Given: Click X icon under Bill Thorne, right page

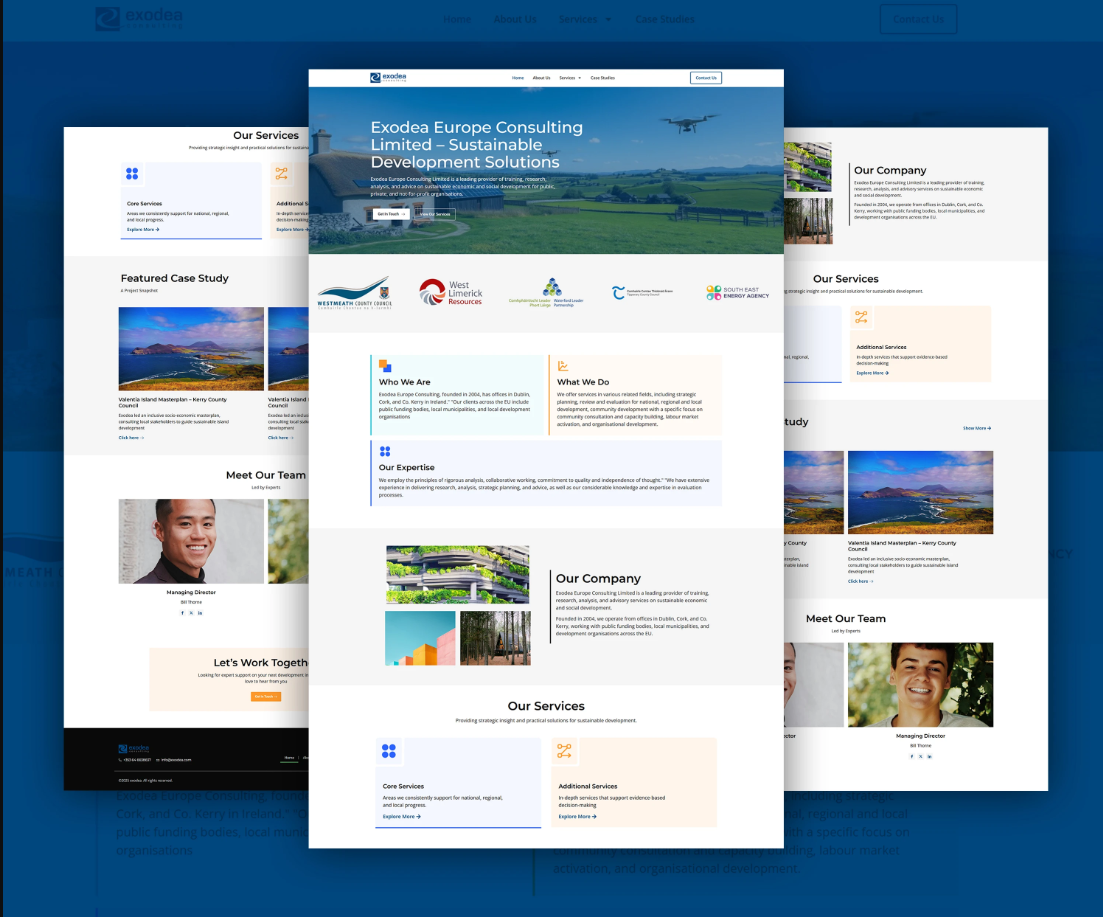Looking at the screenshot, I should coord(921,757).
